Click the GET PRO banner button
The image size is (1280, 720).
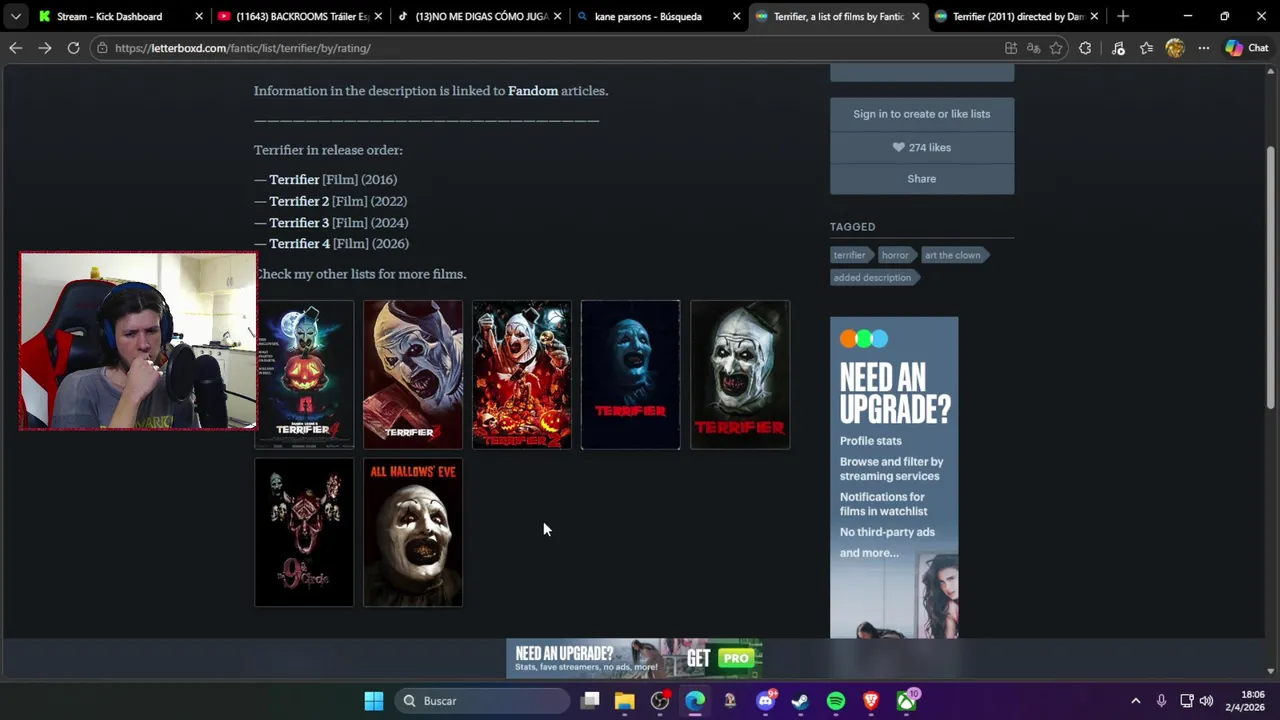(720, 658)
